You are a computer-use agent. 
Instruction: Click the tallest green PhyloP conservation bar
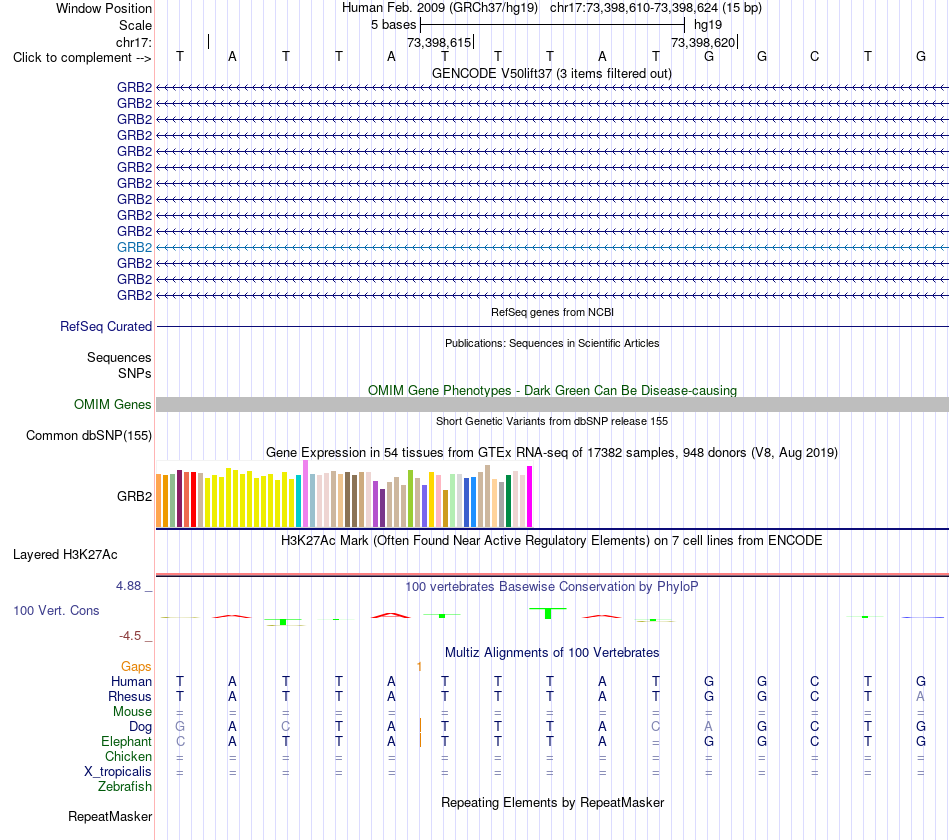click(x=548, y=613)
